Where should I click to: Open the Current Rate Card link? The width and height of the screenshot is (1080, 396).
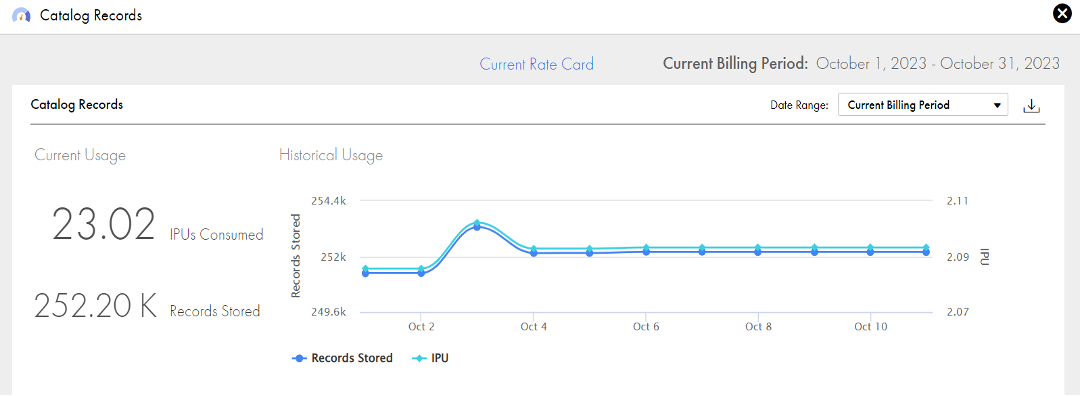click(537, 65)
